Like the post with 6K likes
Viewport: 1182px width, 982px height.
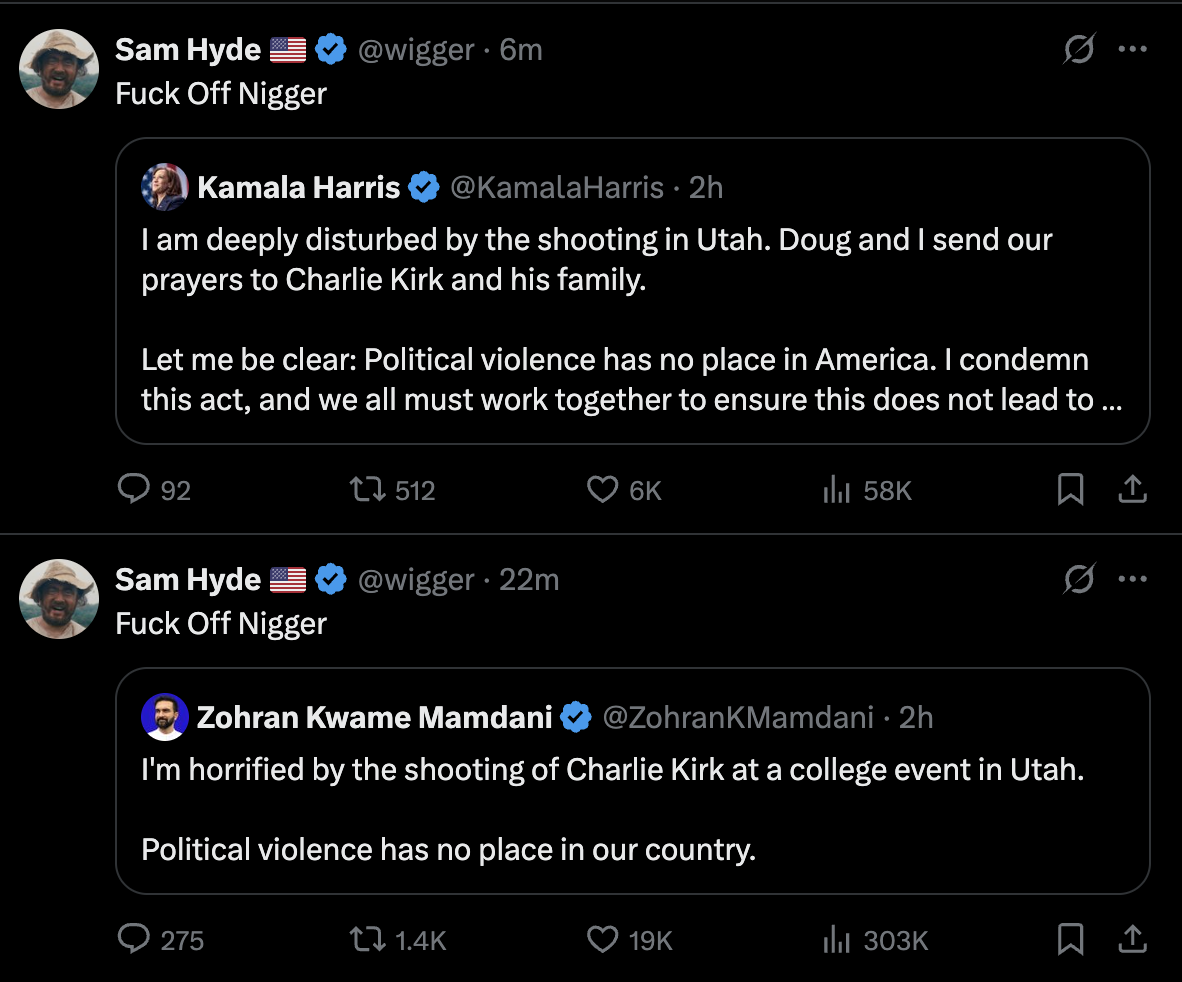[x=602, y=490]
